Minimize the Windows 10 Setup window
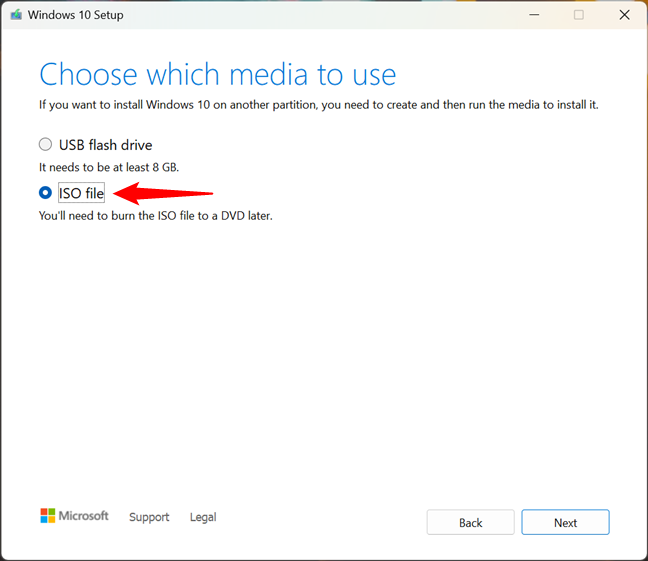 tap(534, 15)
